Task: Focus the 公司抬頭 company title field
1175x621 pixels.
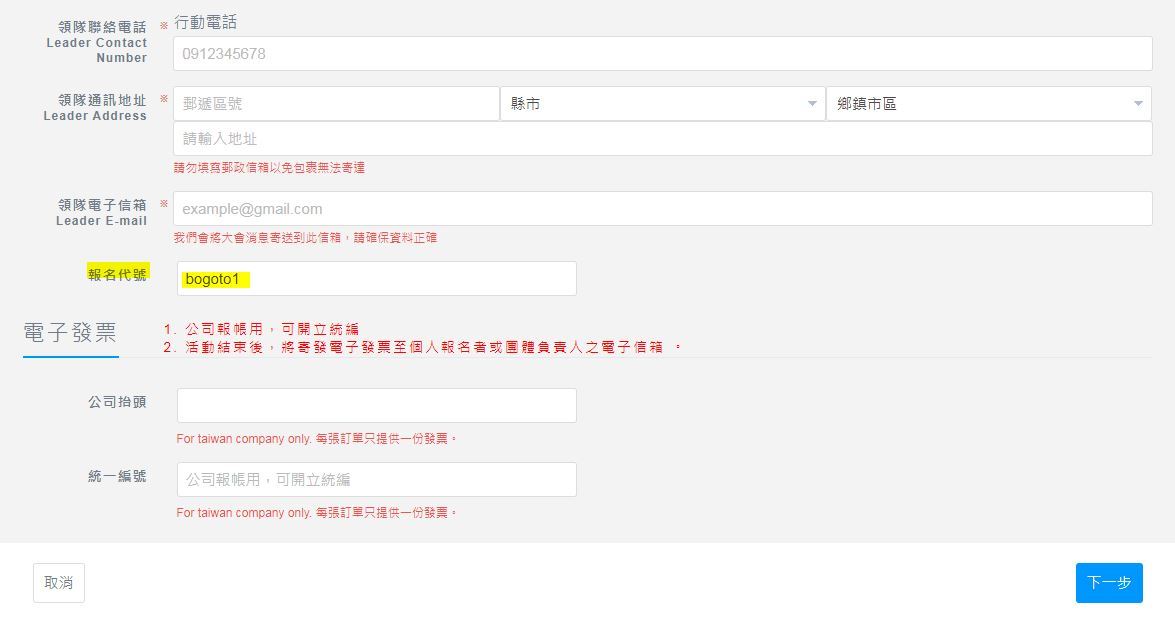Action: [376, 405]
